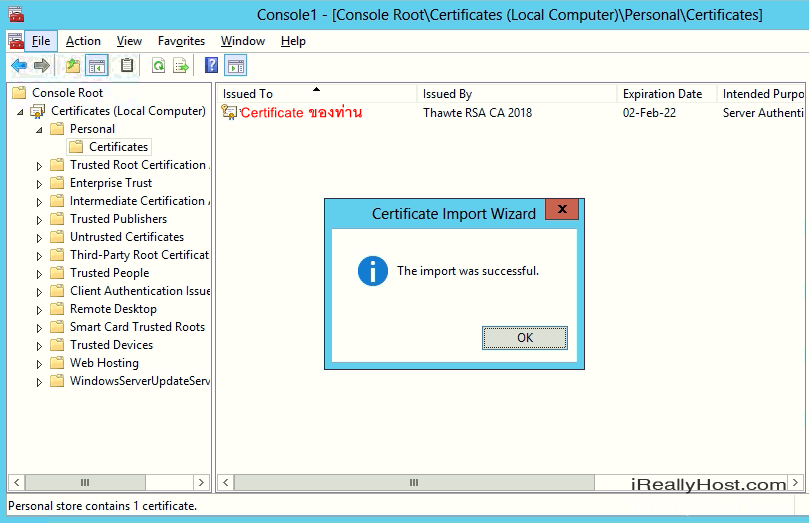The height and width of the screenshot is (523, 809).
Task: Open the File menu
Action: pos(41,41)
